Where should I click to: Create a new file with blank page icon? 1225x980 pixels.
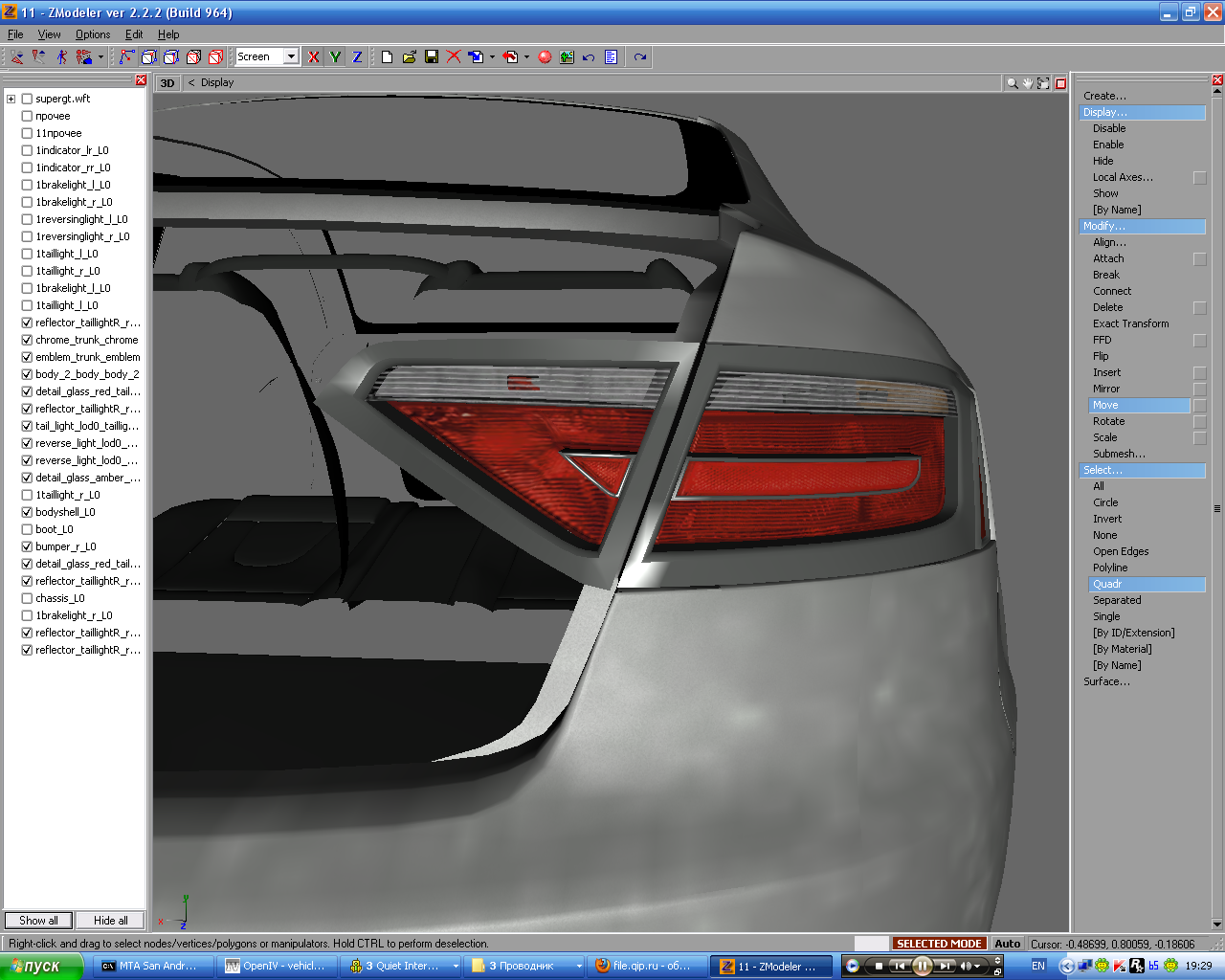click(387, 57)
